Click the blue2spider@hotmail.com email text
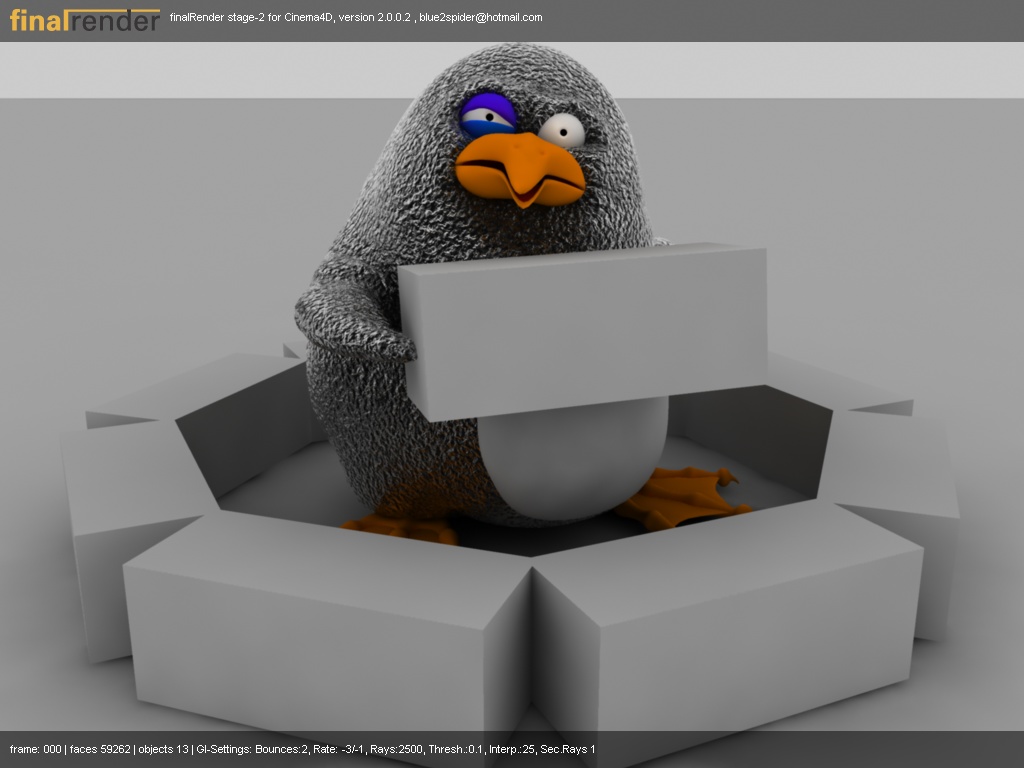The height and width of the screenshot is (768, 1024). click(x=481, y=18)
